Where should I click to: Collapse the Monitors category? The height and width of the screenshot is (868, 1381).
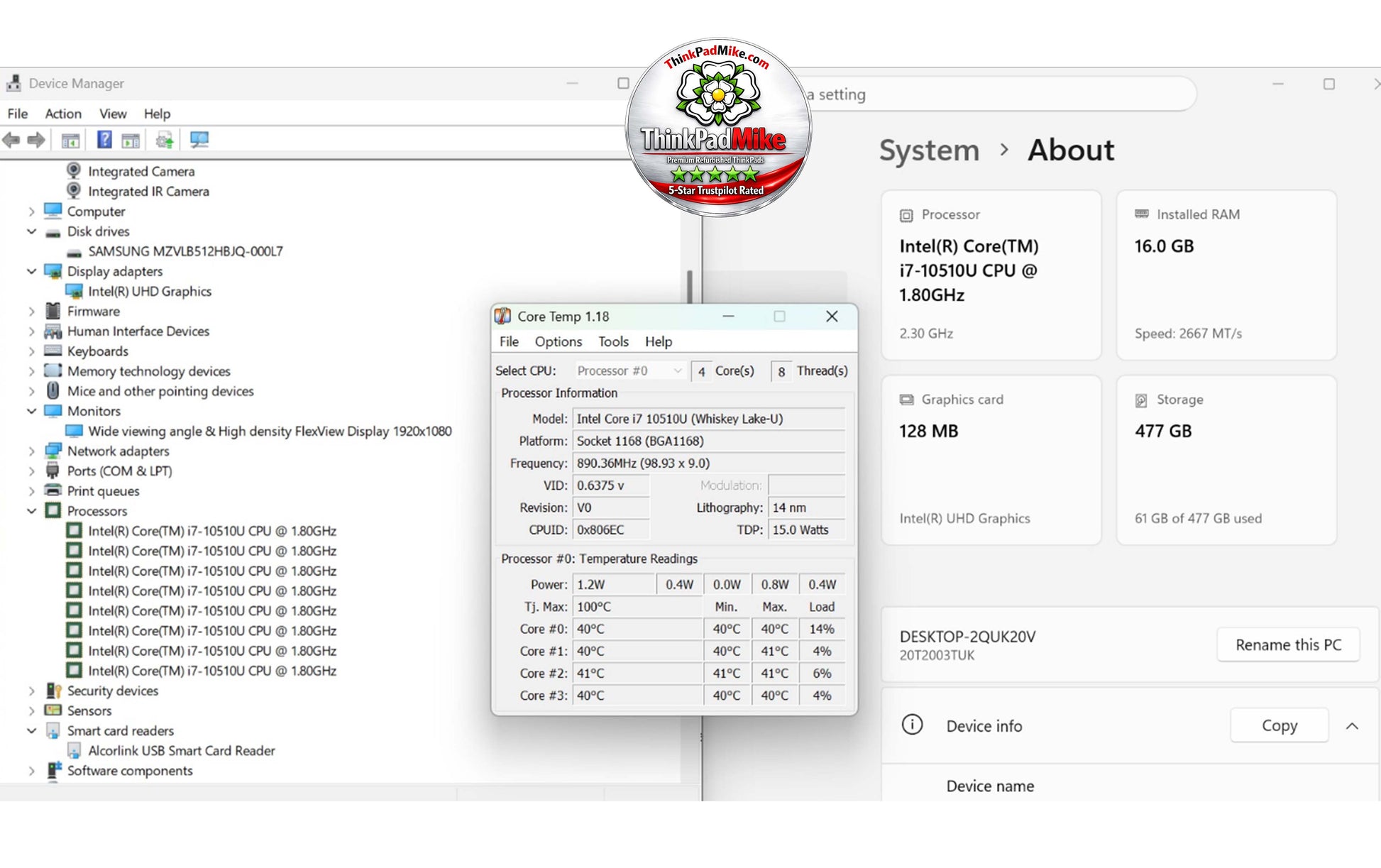click(x=31, y=411)
